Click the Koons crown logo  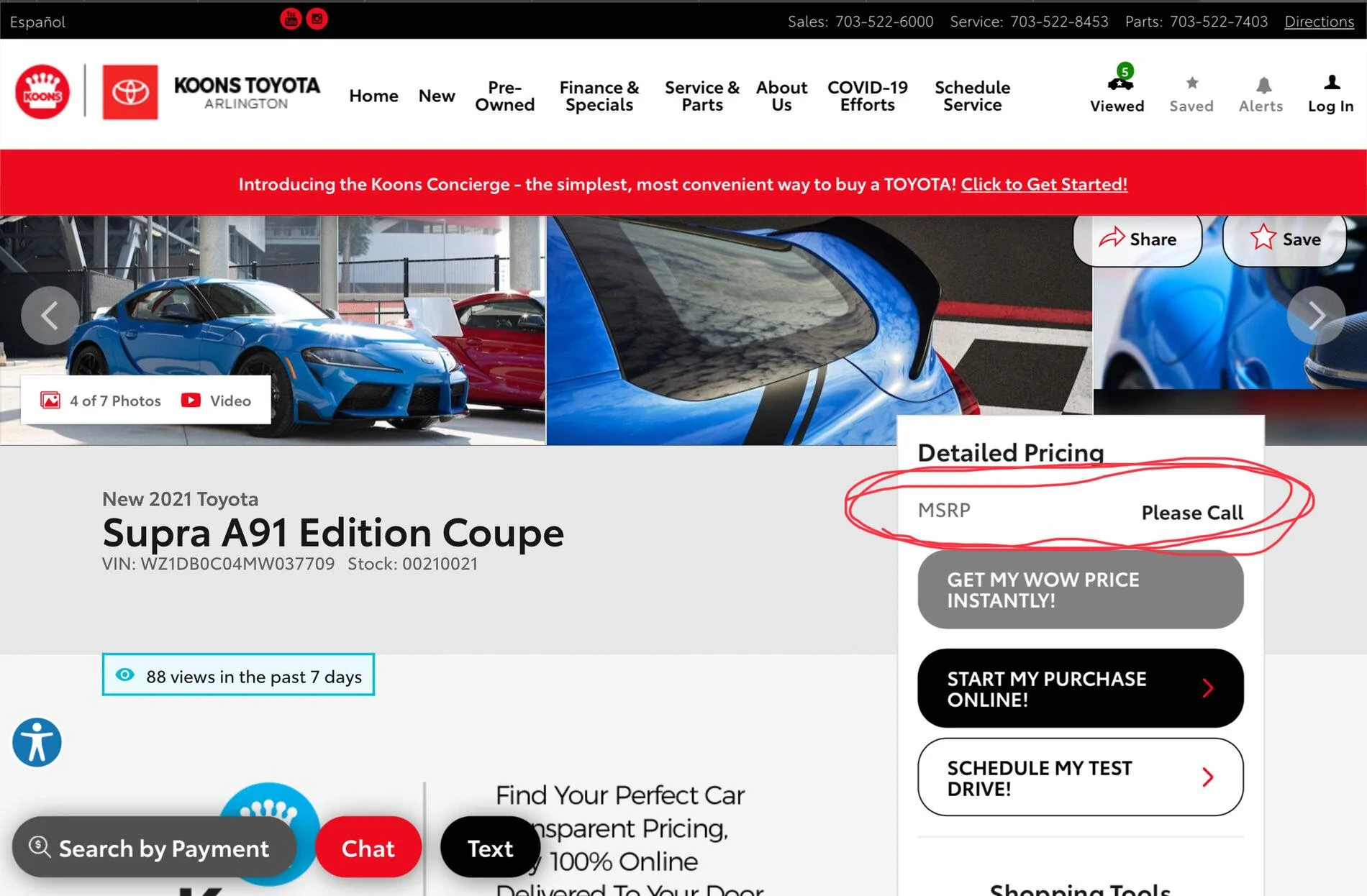42,92
